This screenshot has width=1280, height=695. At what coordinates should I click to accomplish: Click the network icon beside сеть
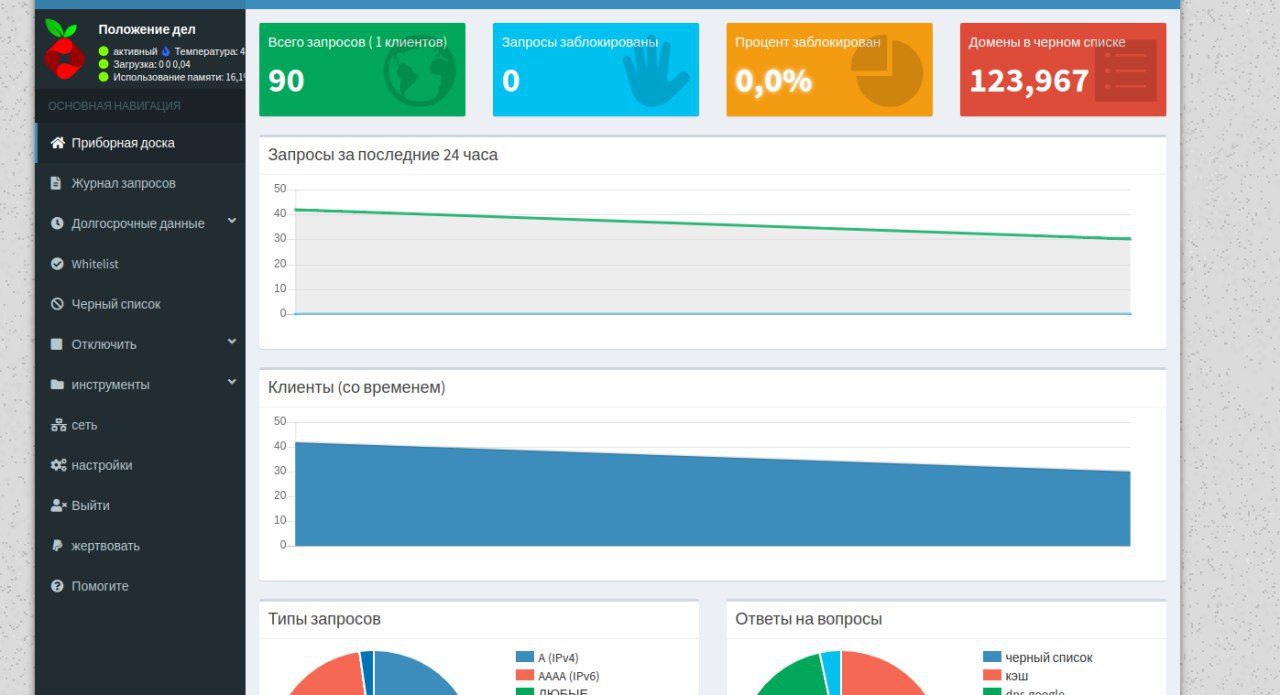point(58,425)
